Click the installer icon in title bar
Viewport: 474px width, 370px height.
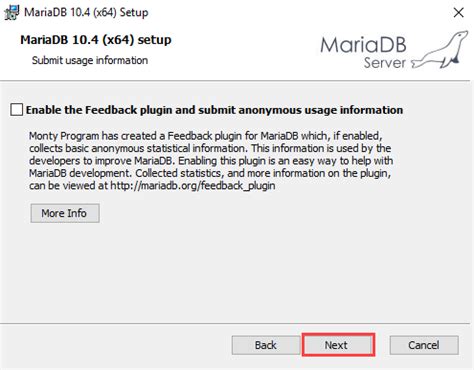[x=11, y=13]
